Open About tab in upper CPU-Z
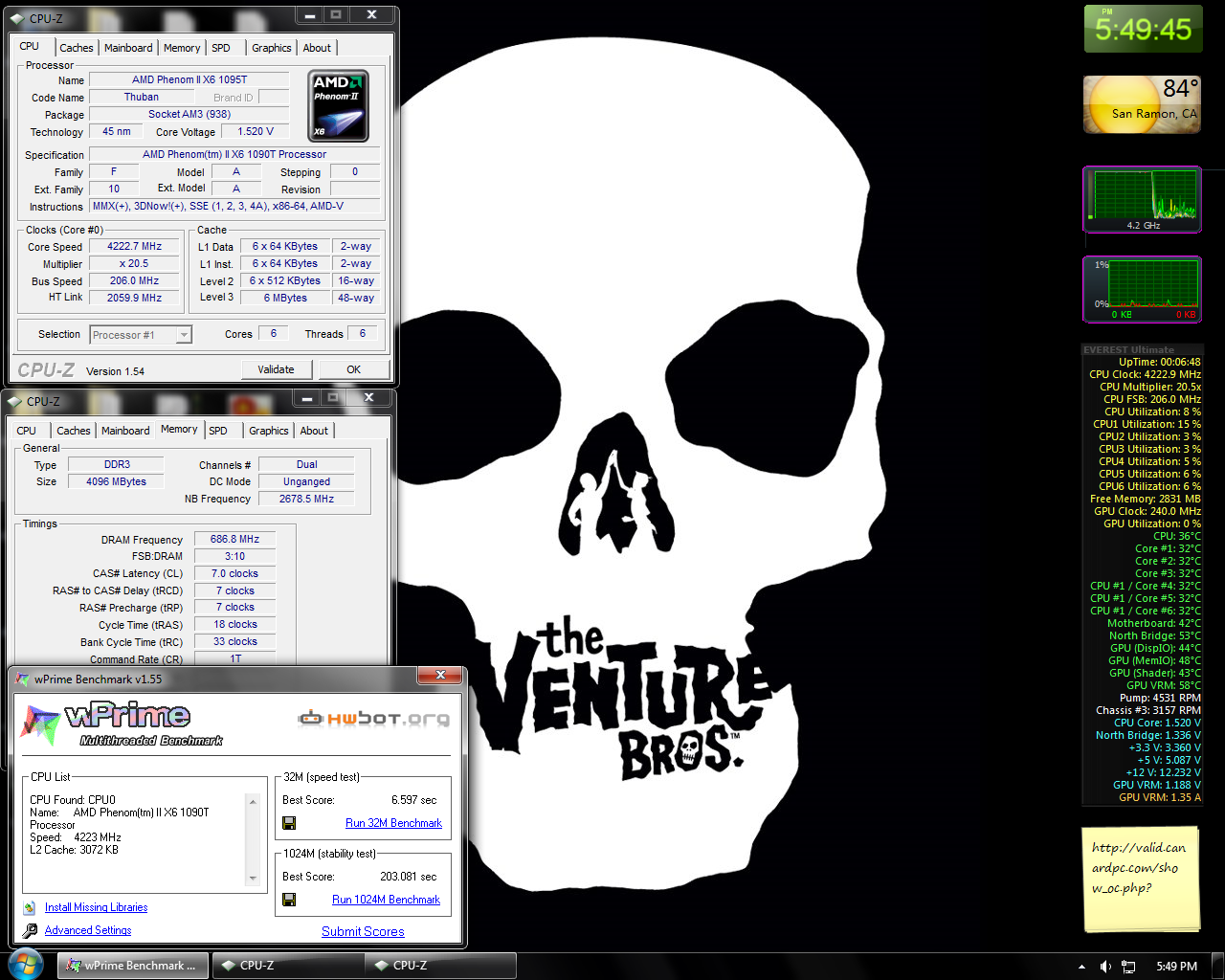 317,48
